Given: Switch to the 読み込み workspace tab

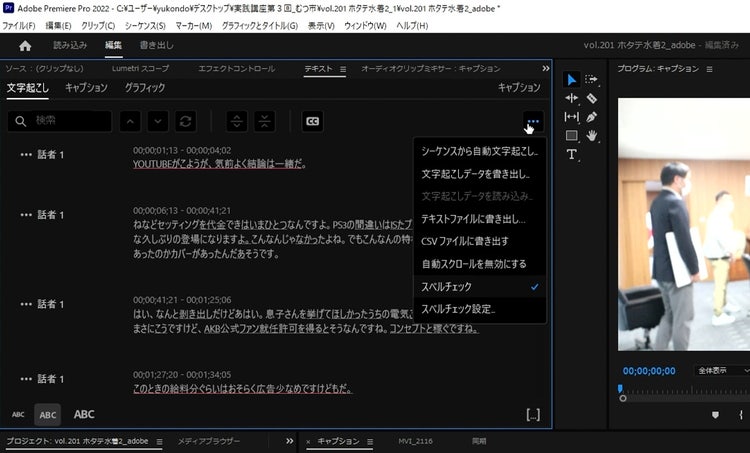Looking at the screenshot, I should [x=70, y=45].
